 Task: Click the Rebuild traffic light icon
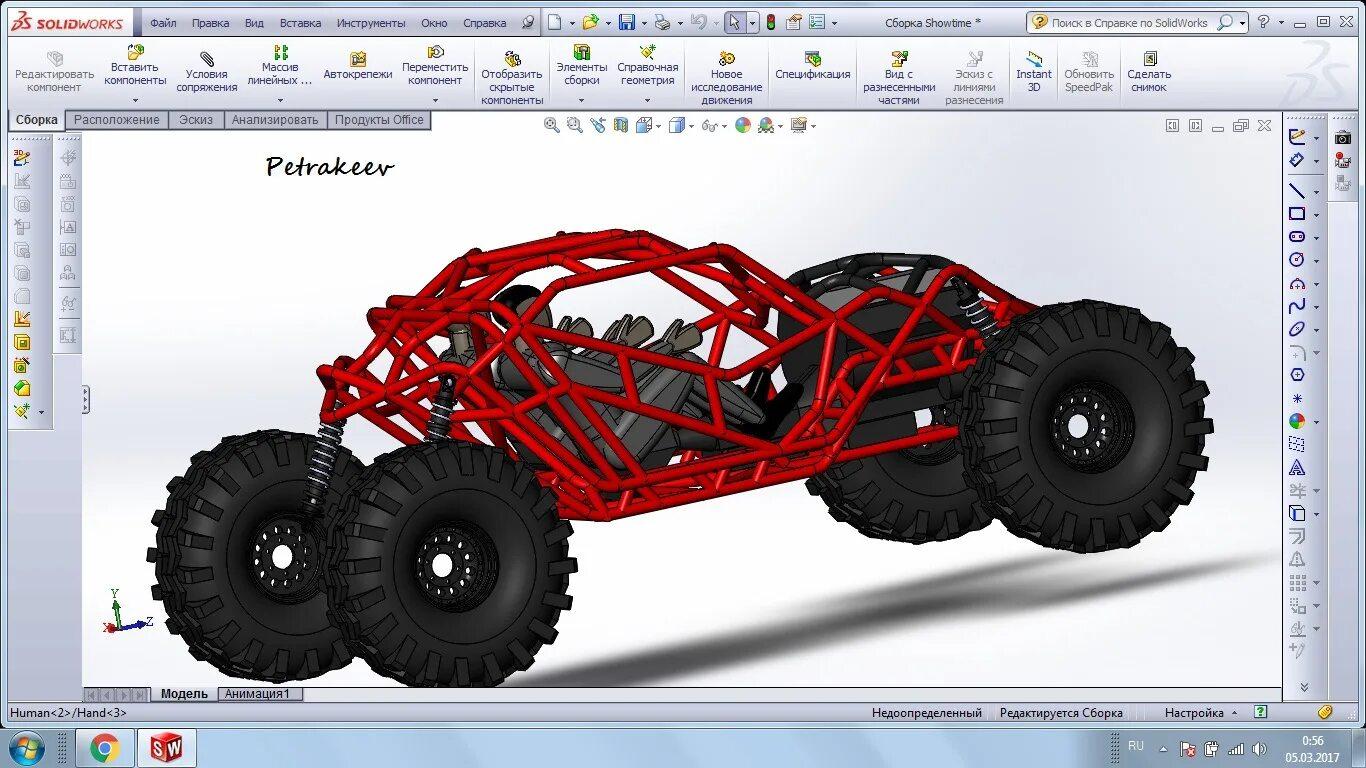click(771, 22)
